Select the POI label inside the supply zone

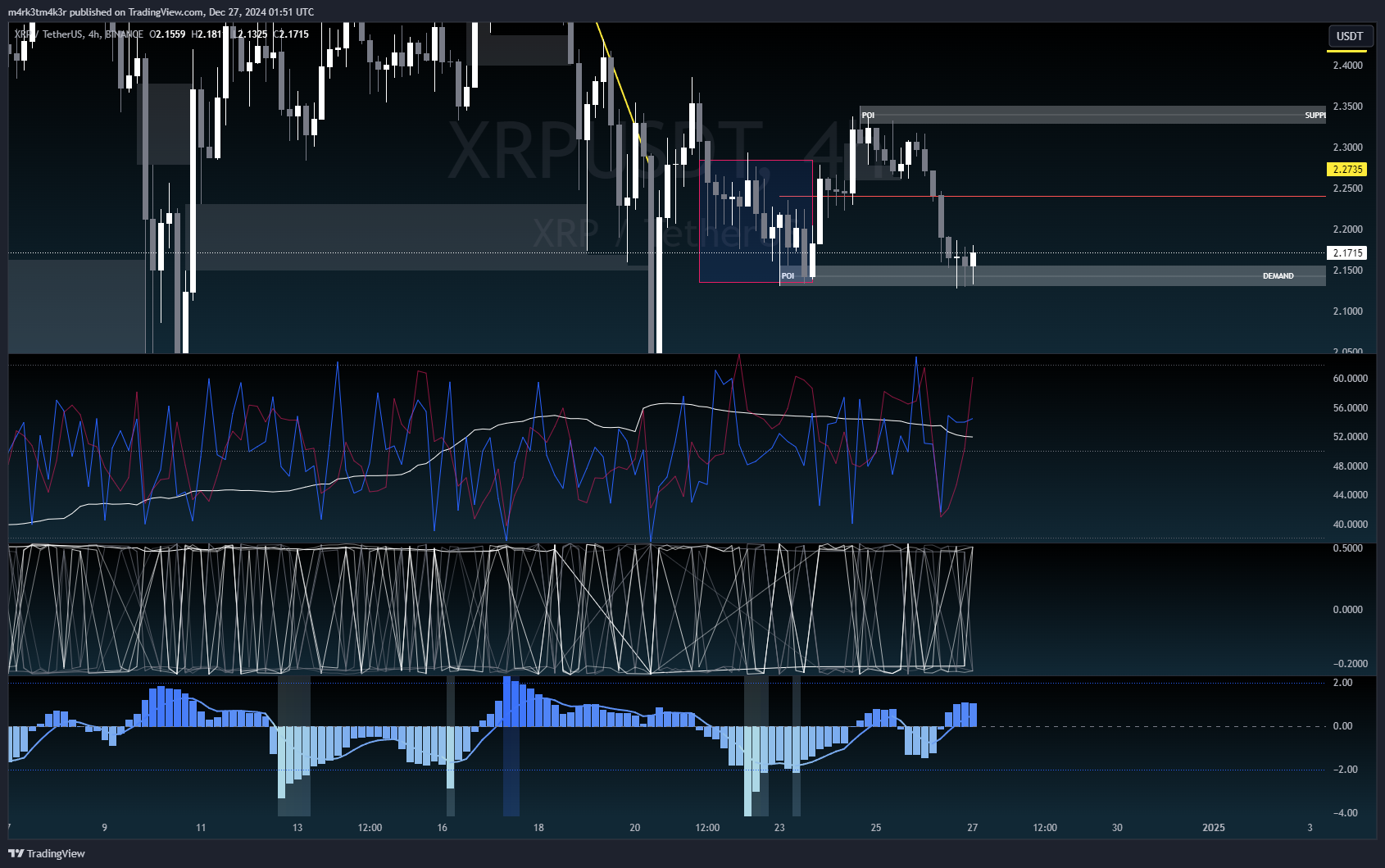868,116
